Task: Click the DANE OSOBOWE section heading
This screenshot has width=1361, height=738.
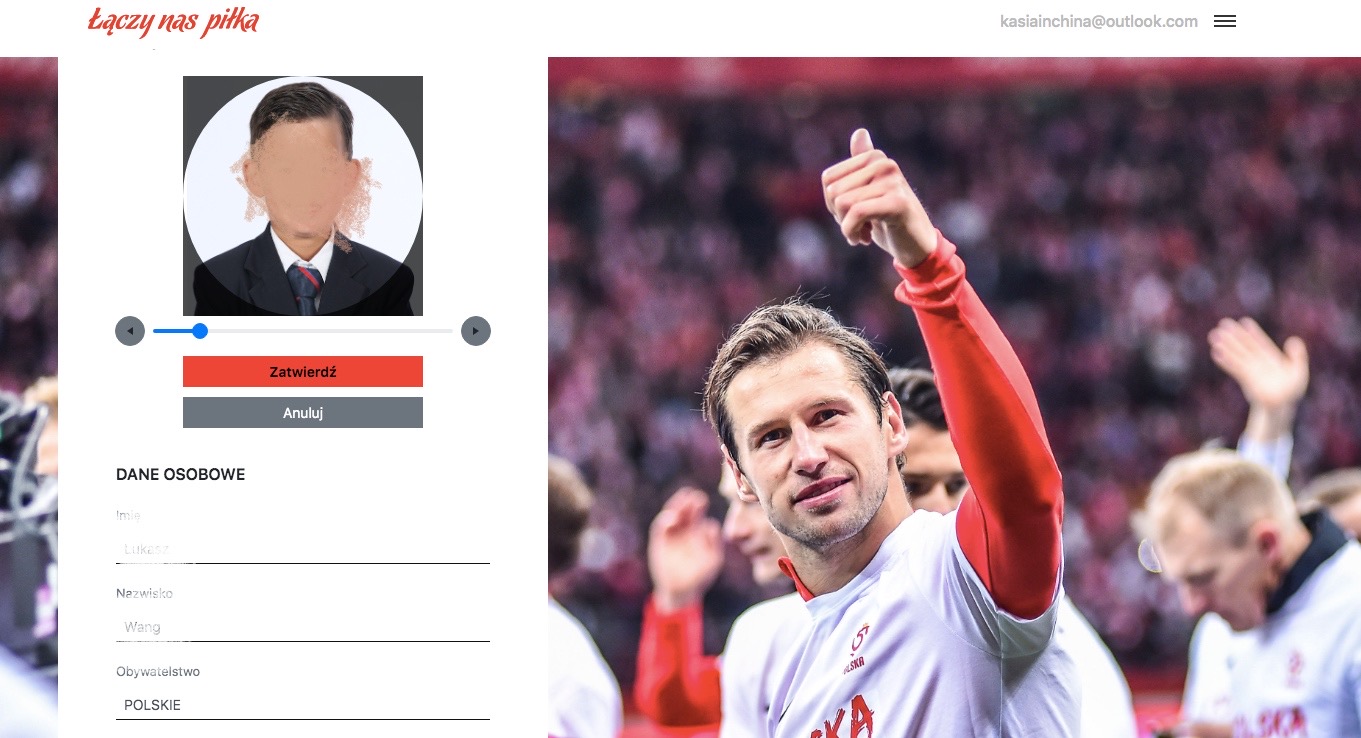Action: coord(181,474)
